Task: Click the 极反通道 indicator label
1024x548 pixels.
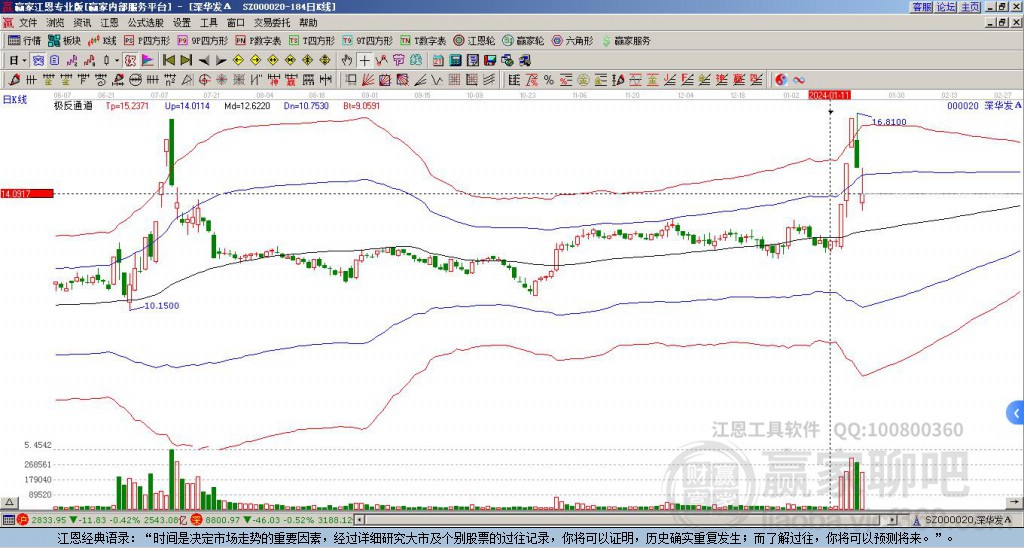Action: pos(73,106)
